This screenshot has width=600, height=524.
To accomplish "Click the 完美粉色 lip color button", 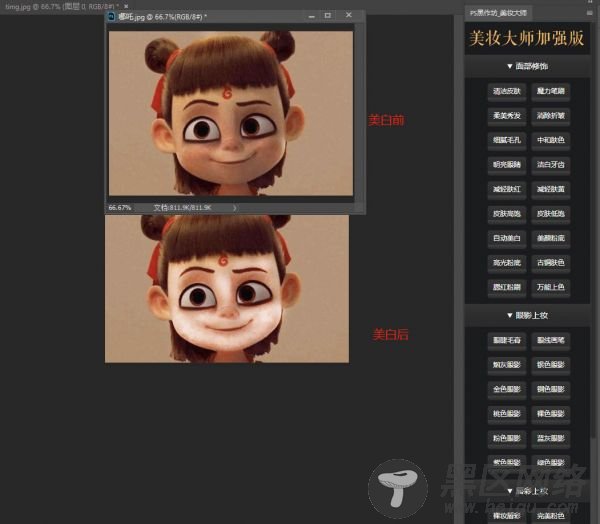I will (551, 516).
